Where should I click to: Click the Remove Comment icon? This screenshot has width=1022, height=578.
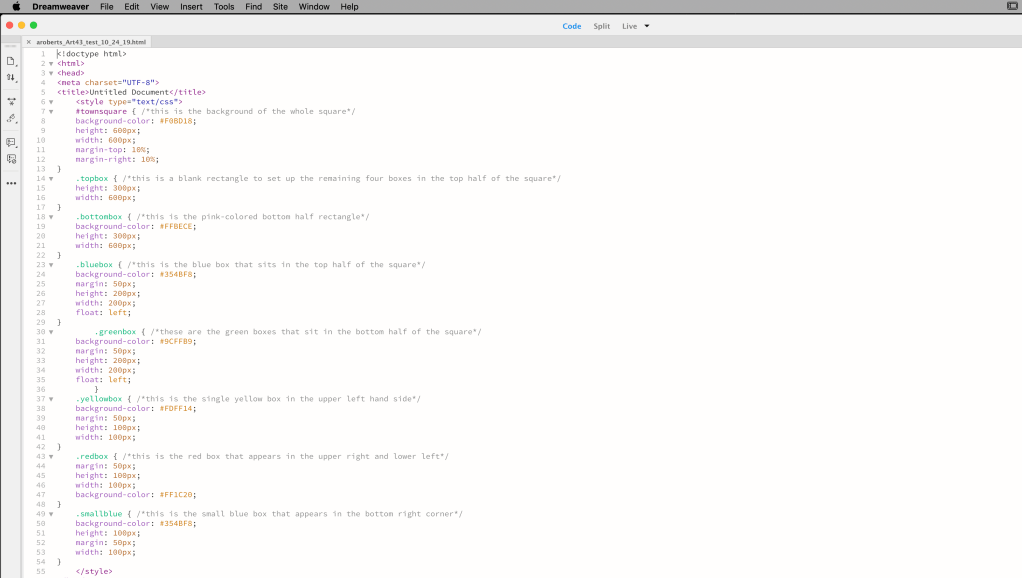coord(11,159)
